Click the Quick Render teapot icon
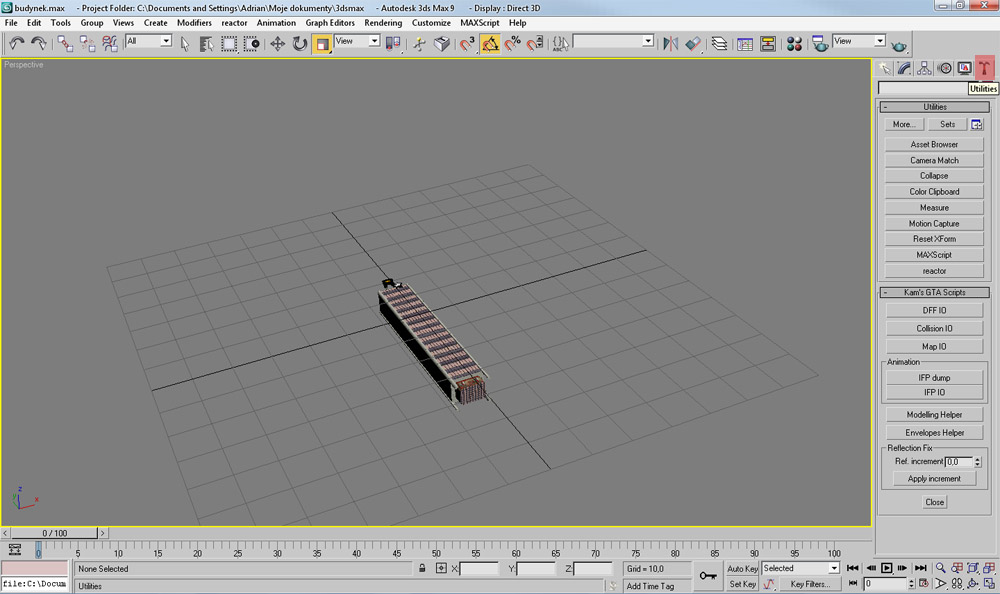This screenshot has width=1000, height=594. point(899,44)
